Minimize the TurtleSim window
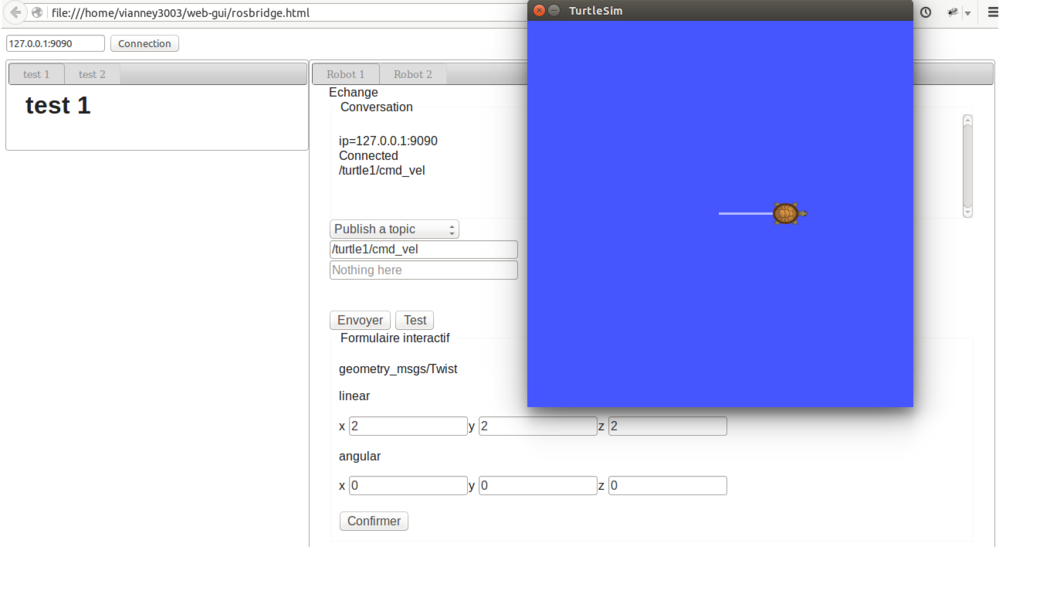The image size is (1050, 591). (554, 10)
